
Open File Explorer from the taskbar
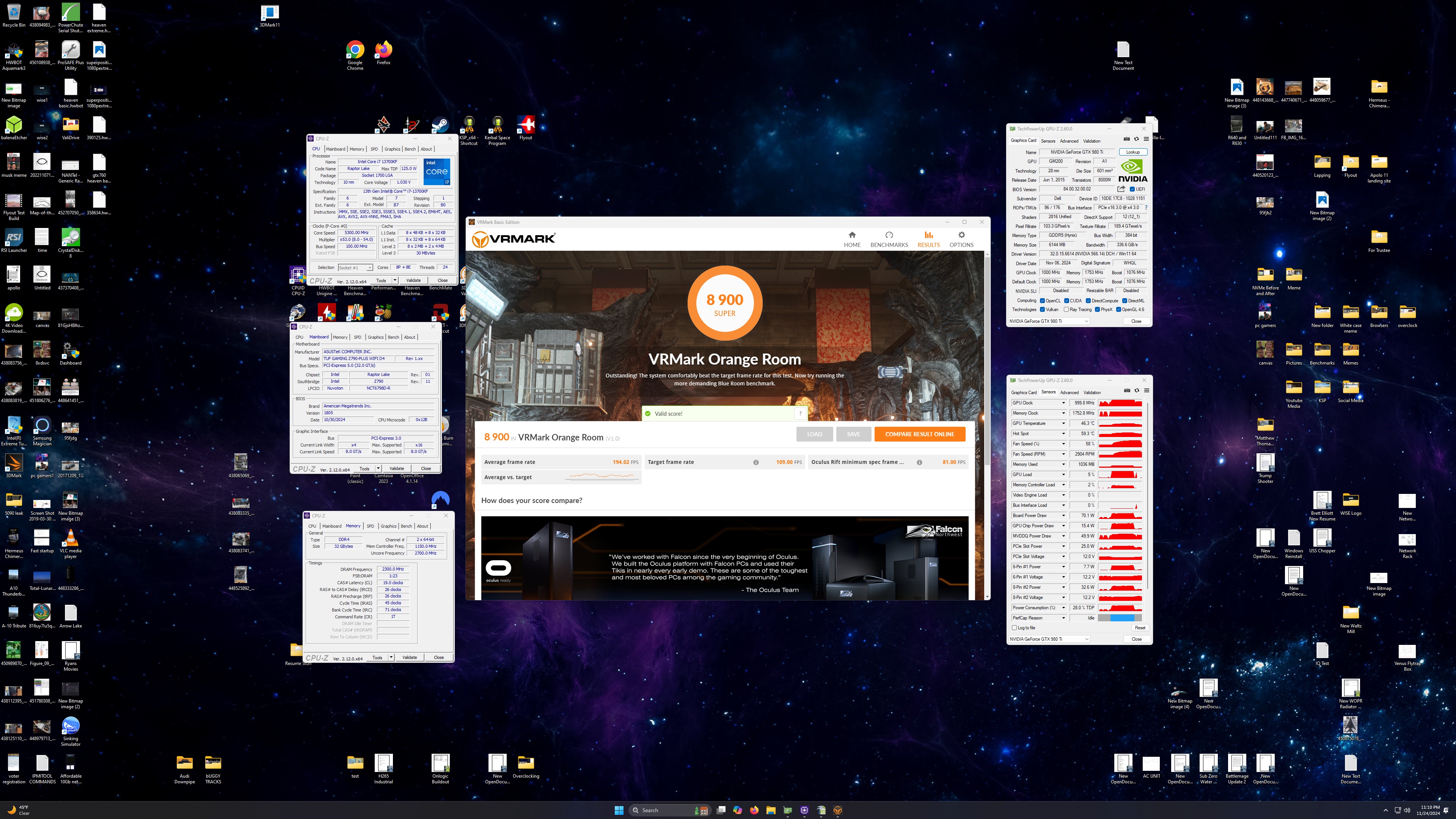[771, 810]
